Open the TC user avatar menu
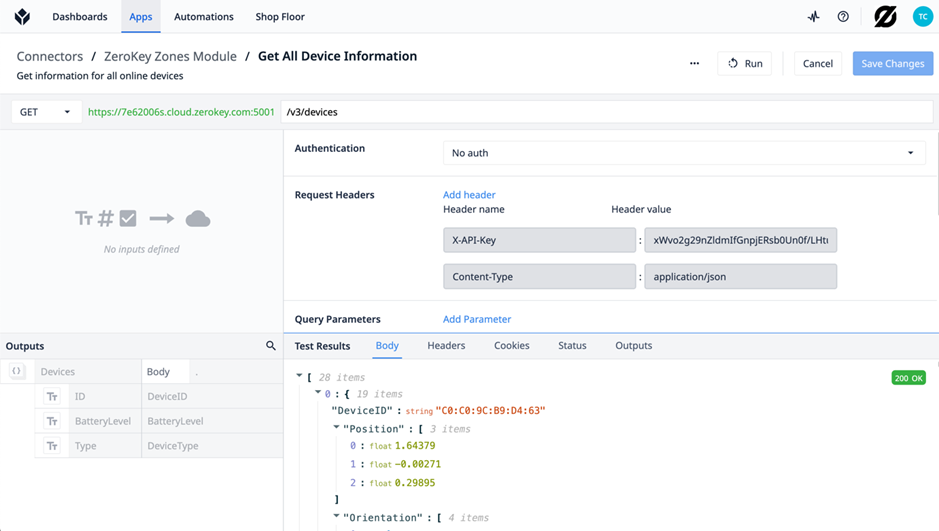Viewport: 939px width, 531px height. (x=923, y=17)
